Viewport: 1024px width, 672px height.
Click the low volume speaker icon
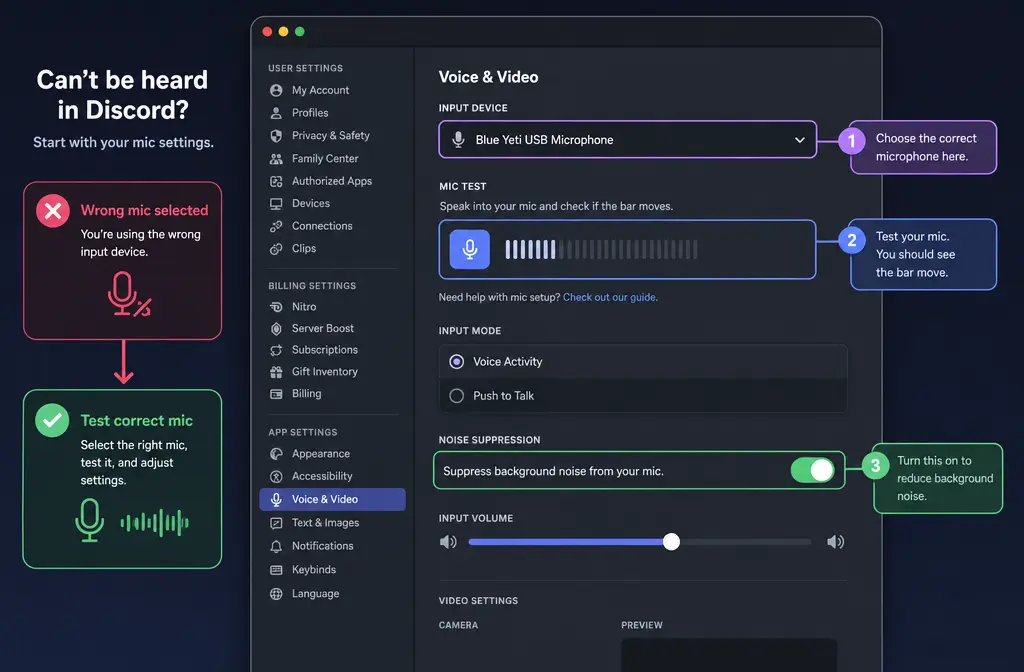(448, 542)
